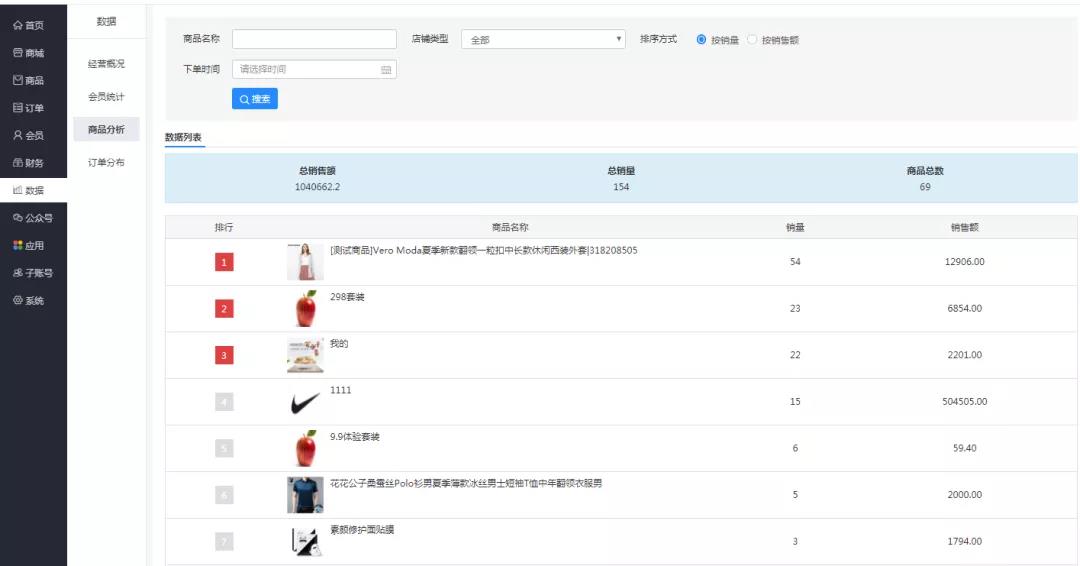This screenshot has height=566, width=1080.
Task: Click the 排行 column header
Action: pyautogui.click(x=224, y=227)
